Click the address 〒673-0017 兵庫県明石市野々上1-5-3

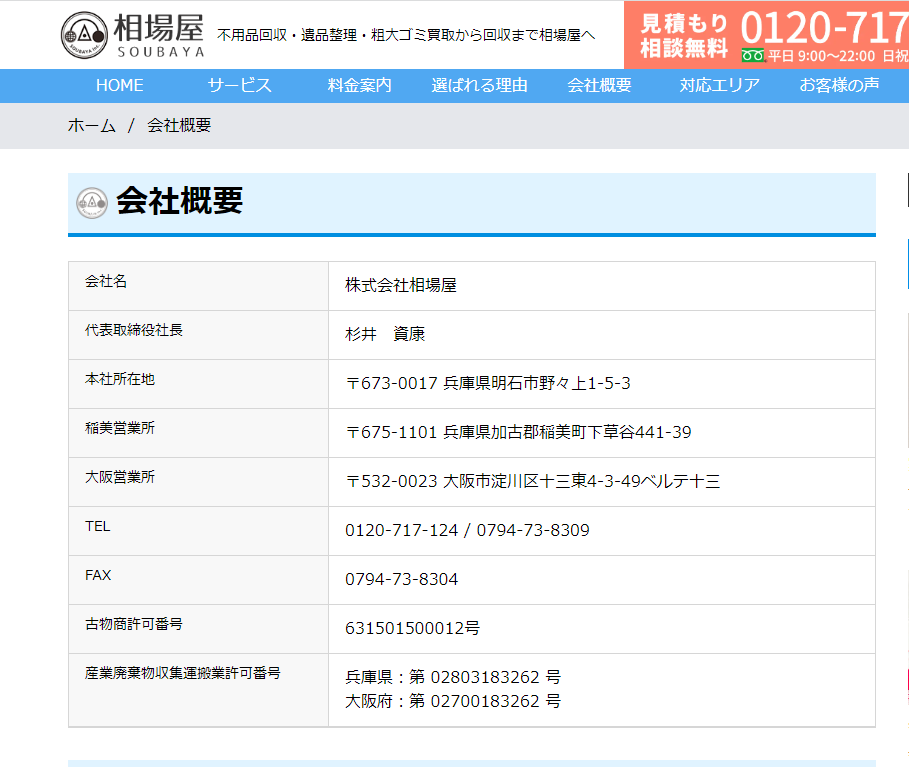[x=488, y=383]
